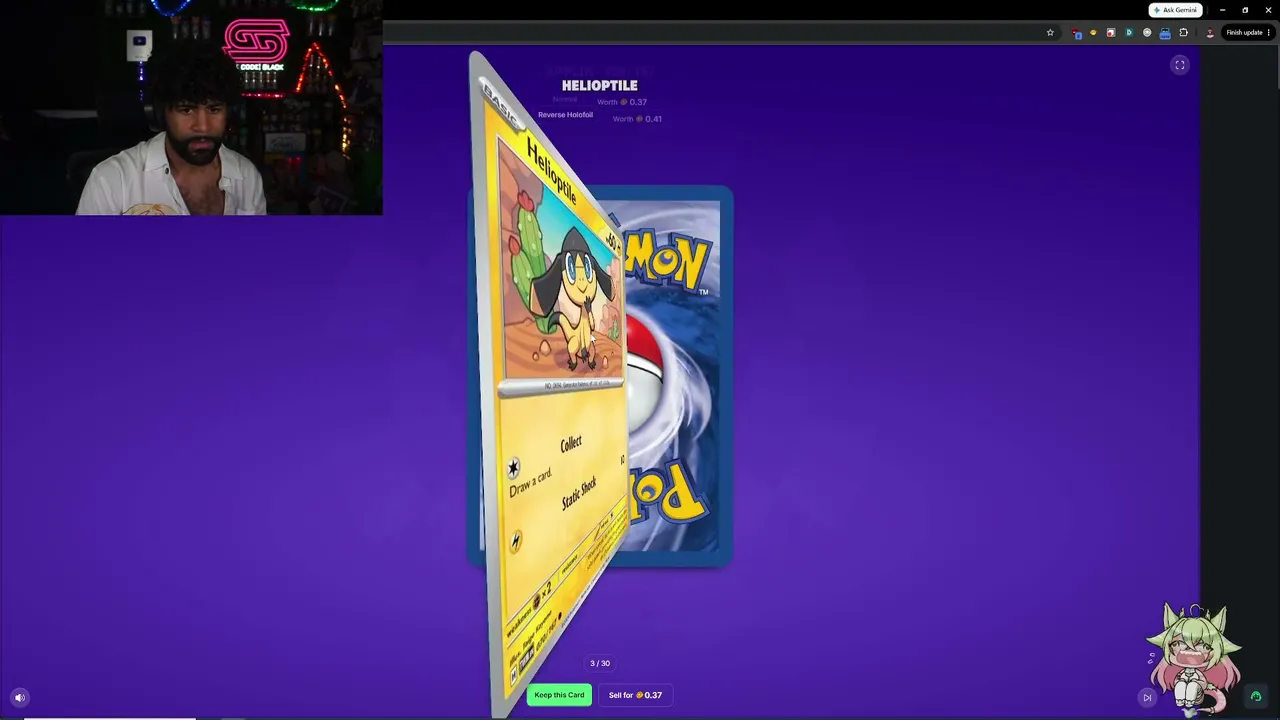Viewport: 1280px width, 720px height.
Task: Open the blue 'new' badge extension icon
Action: pos(1165,33)
